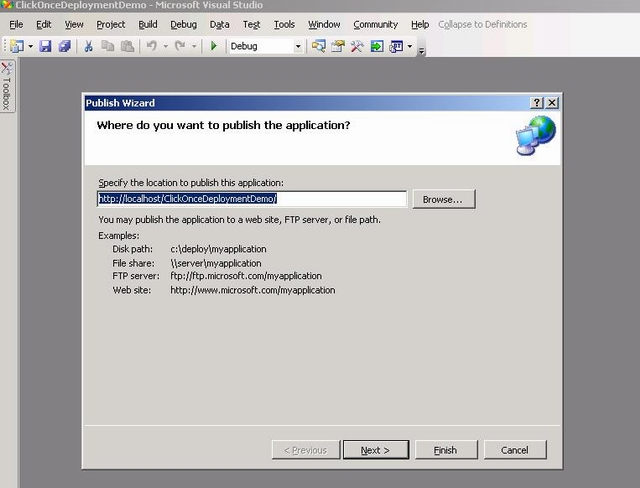640x488 pixels.
Task: Click Collapse to Definitions in the menu bar
Action: tap(482, 24)
